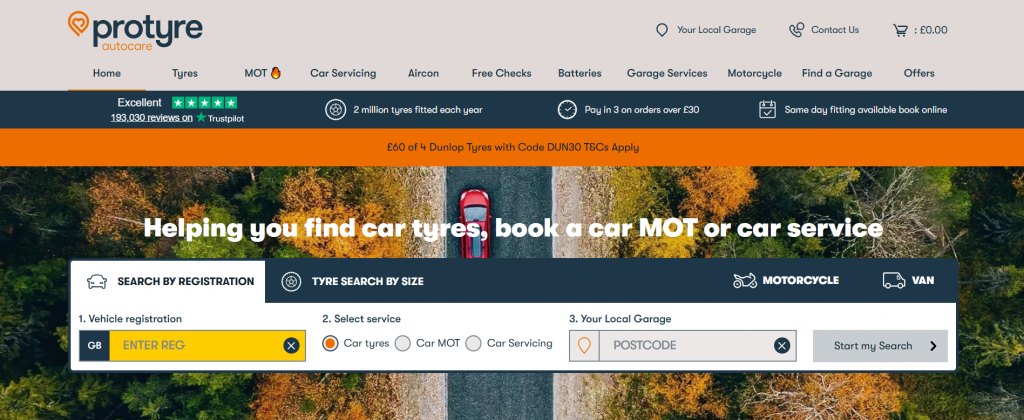Screen dimensions: 1024x420
Task: Open the Garage Services menu item
Action: pyautogui.click(x=667, y=73)
